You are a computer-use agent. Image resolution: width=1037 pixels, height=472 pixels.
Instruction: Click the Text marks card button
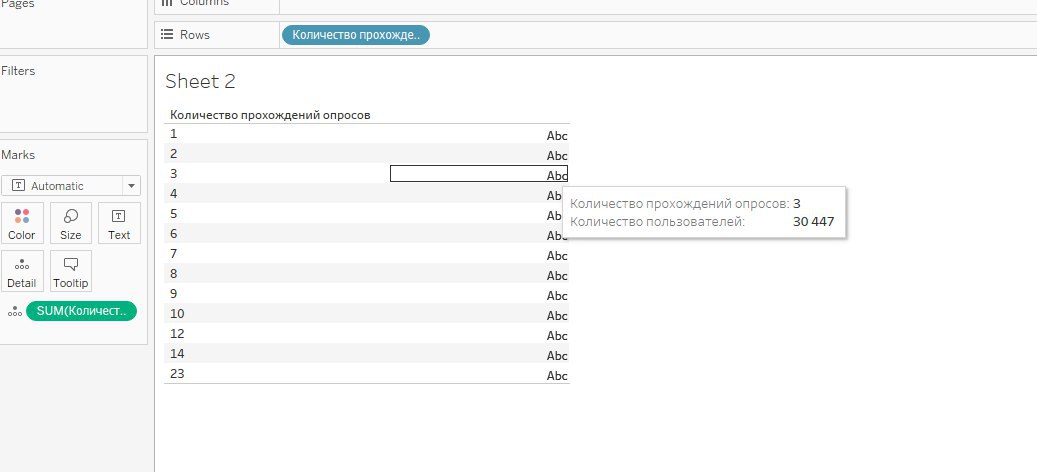119,223
